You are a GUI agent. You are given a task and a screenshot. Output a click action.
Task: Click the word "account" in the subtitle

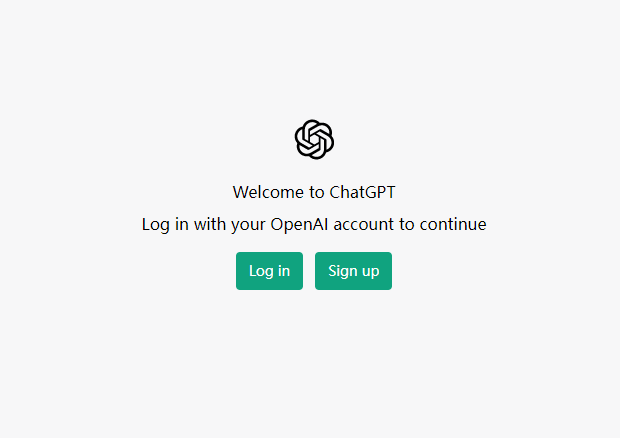tap(364, 225)
